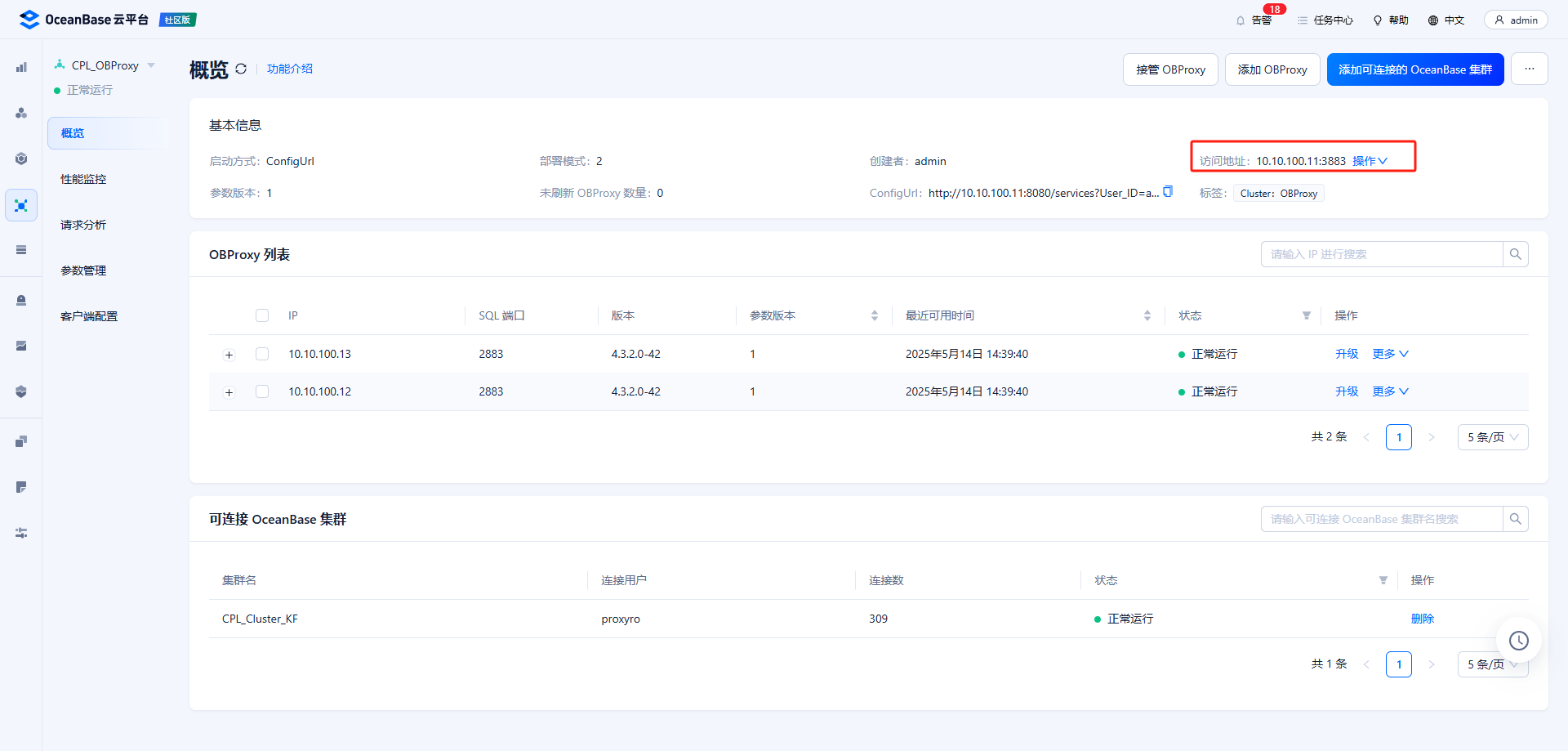Click the bar chart sidebar icon
The width and height of the screenshot is (1568, 751).
pos(21,67)
